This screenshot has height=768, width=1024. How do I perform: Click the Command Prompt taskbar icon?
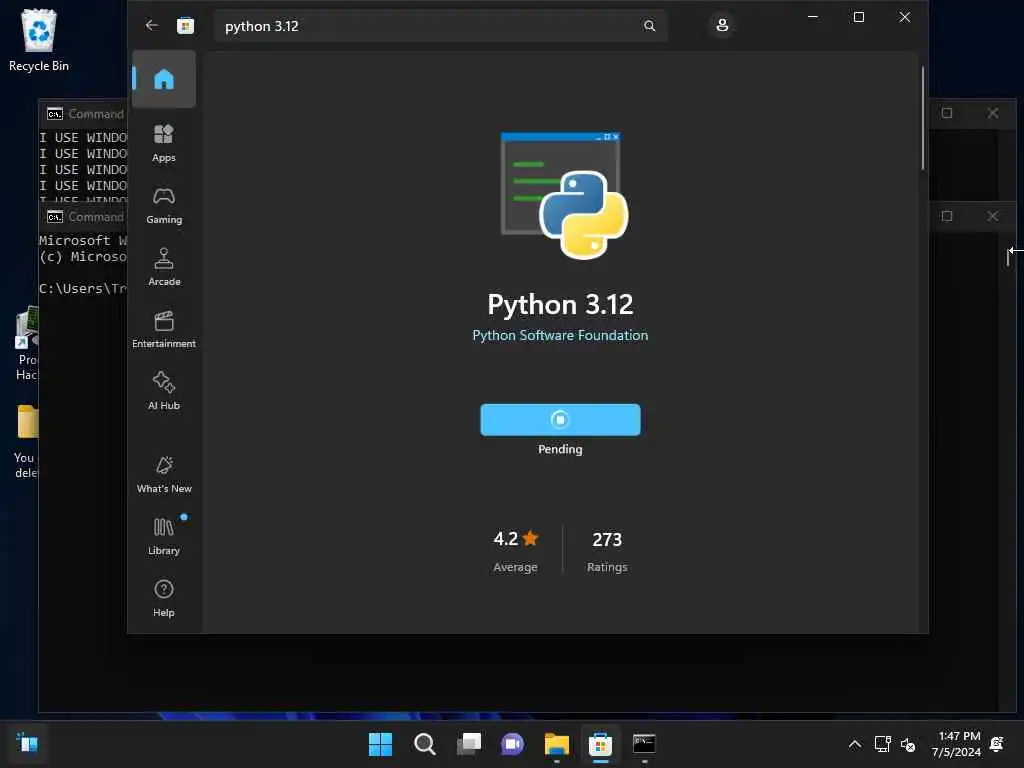pos(644,744)
